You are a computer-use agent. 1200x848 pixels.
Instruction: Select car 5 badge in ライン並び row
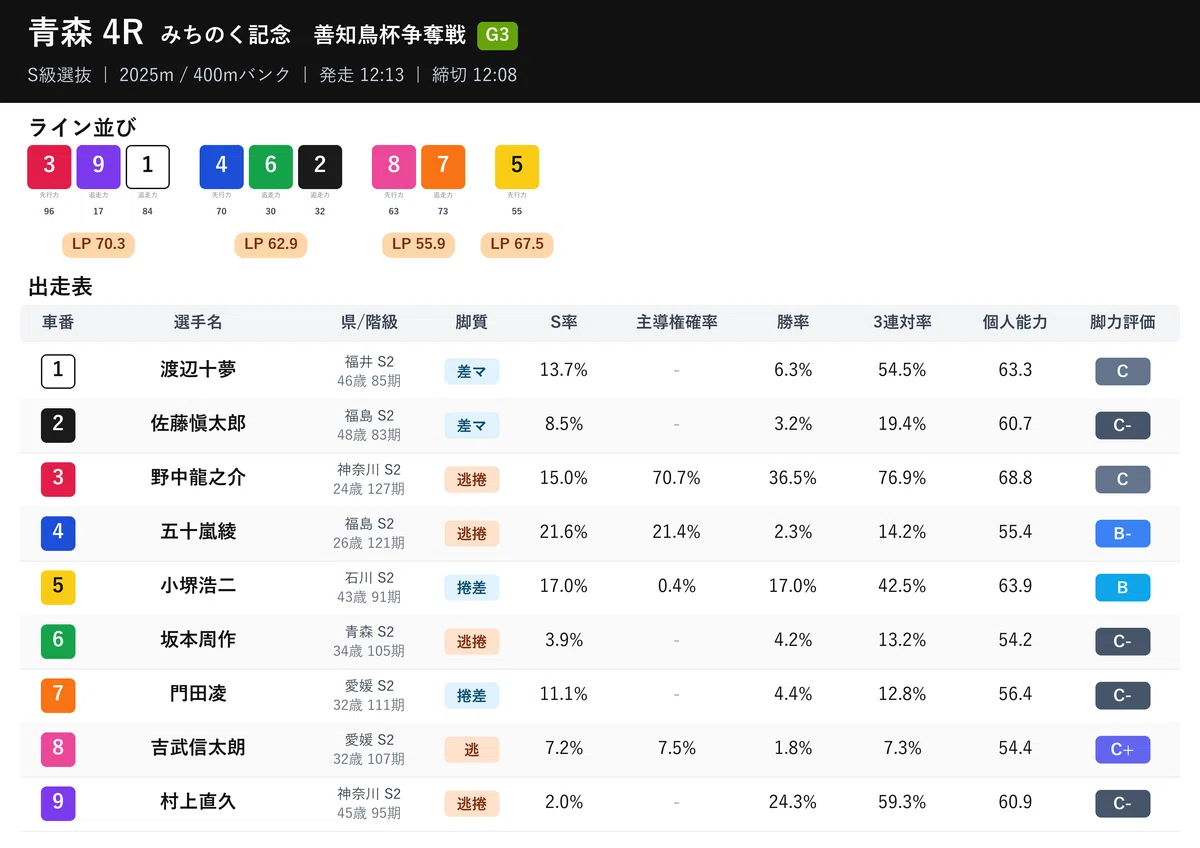517,167
